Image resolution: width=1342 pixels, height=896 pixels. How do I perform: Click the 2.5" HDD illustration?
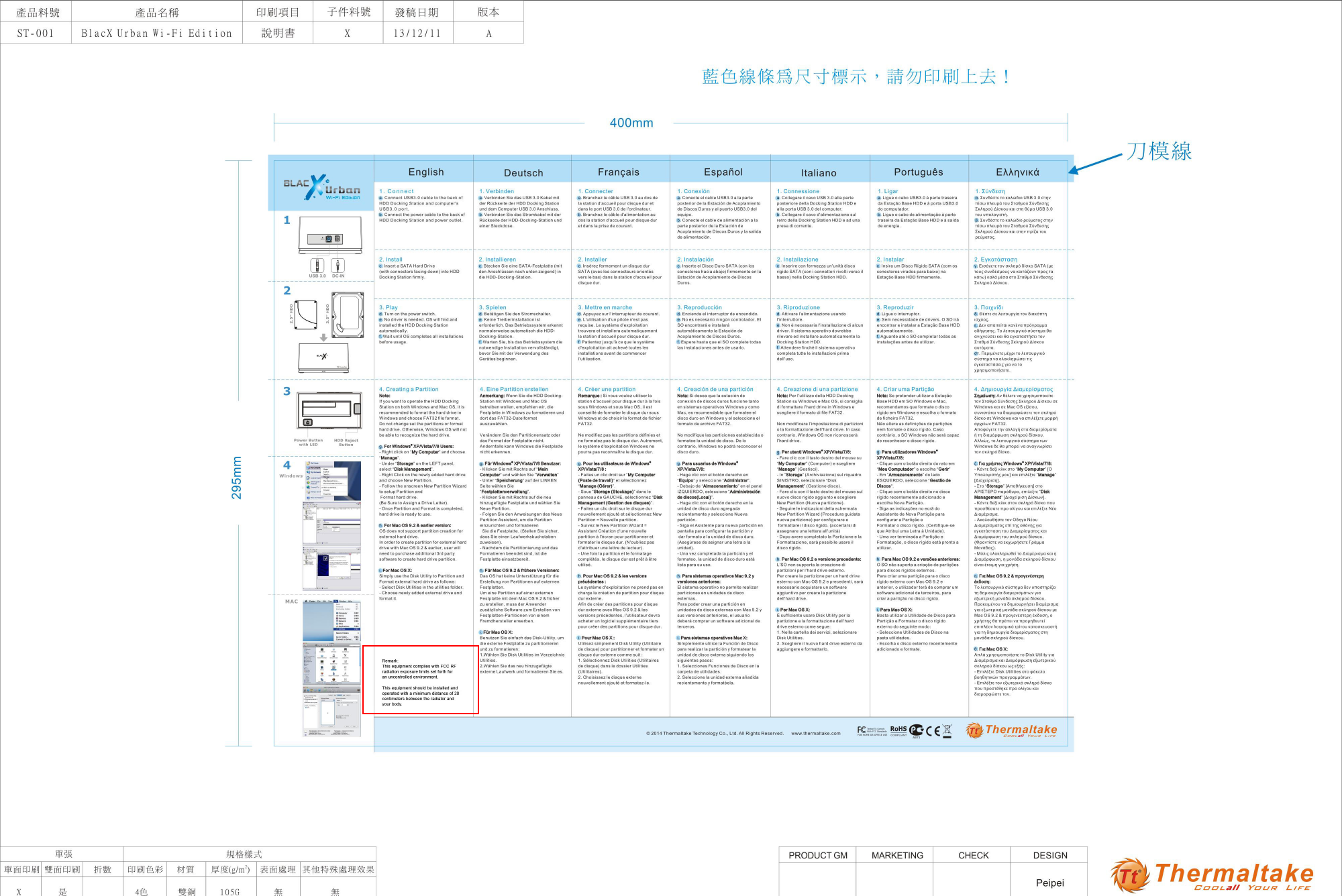305,315
